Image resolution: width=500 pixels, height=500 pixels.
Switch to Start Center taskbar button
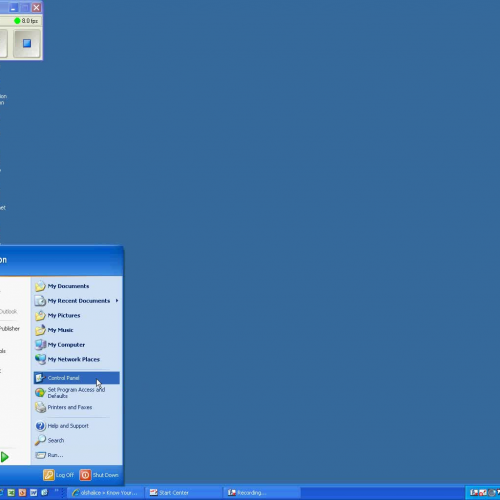(183, 493)
